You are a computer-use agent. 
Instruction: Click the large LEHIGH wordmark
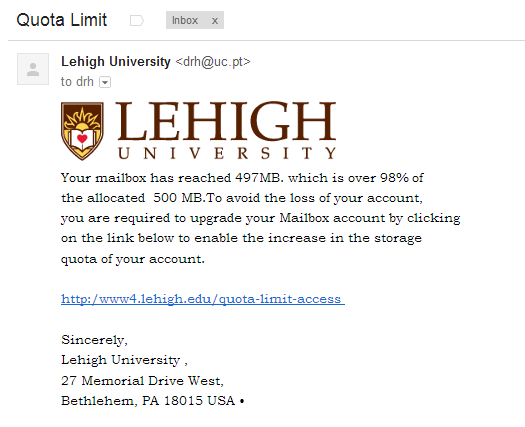[x=226, y=121]
